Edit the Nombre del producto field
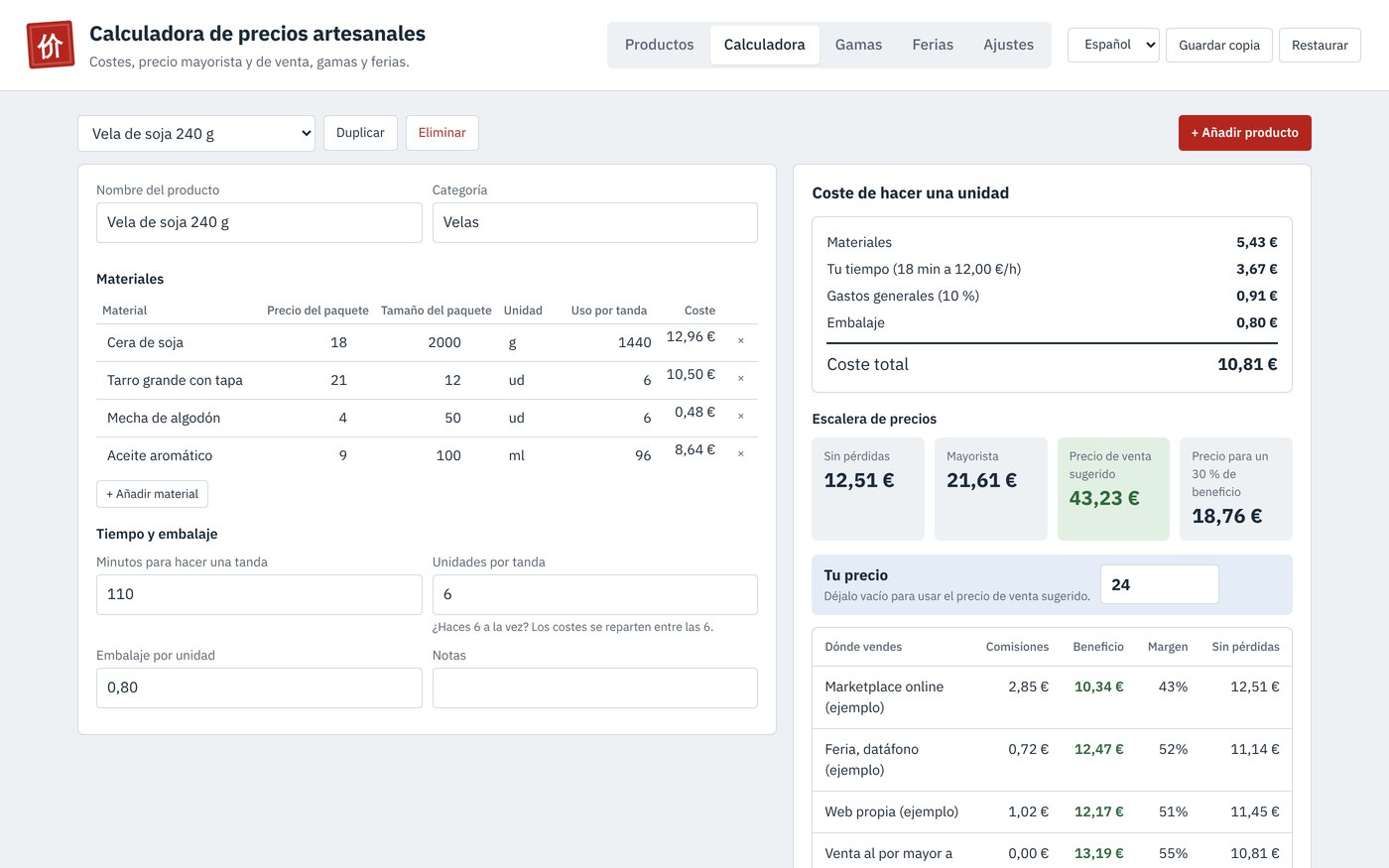The image size is (1389, 868). pyautogui.click(x=259, y=222)
